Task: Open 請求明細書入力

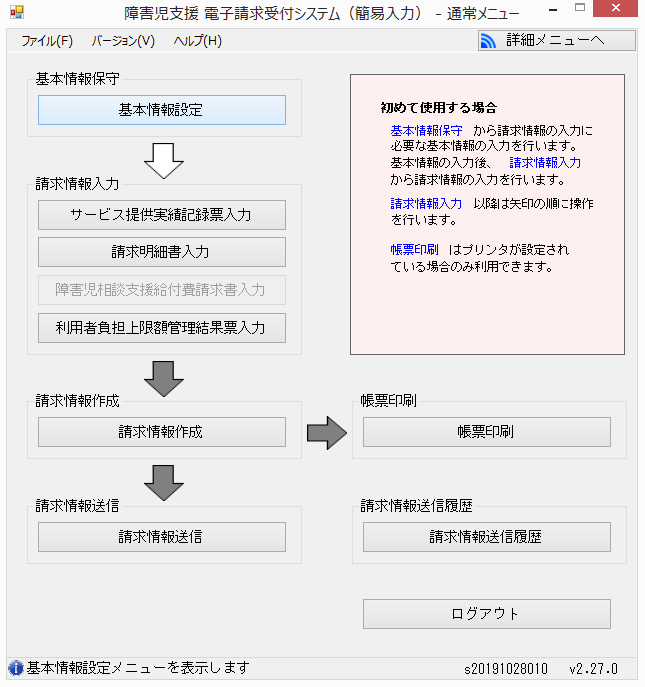Action: pyautogui.click(x=162, y=252)
